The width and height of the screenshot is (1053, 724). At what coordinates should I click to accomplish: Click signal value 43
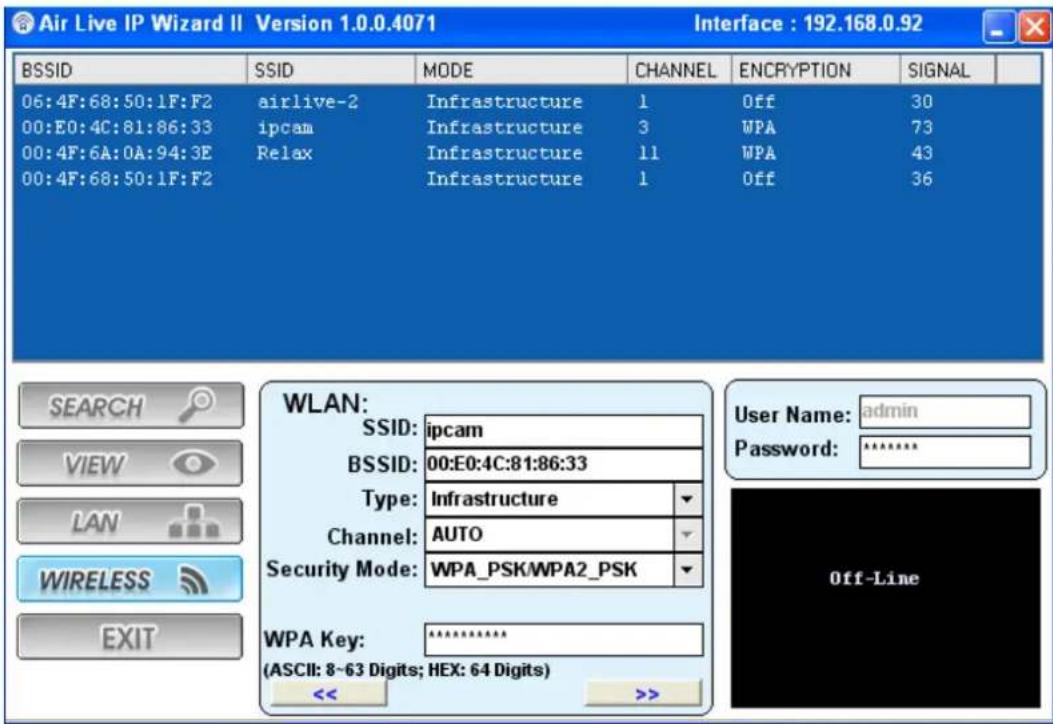[921, 153]
